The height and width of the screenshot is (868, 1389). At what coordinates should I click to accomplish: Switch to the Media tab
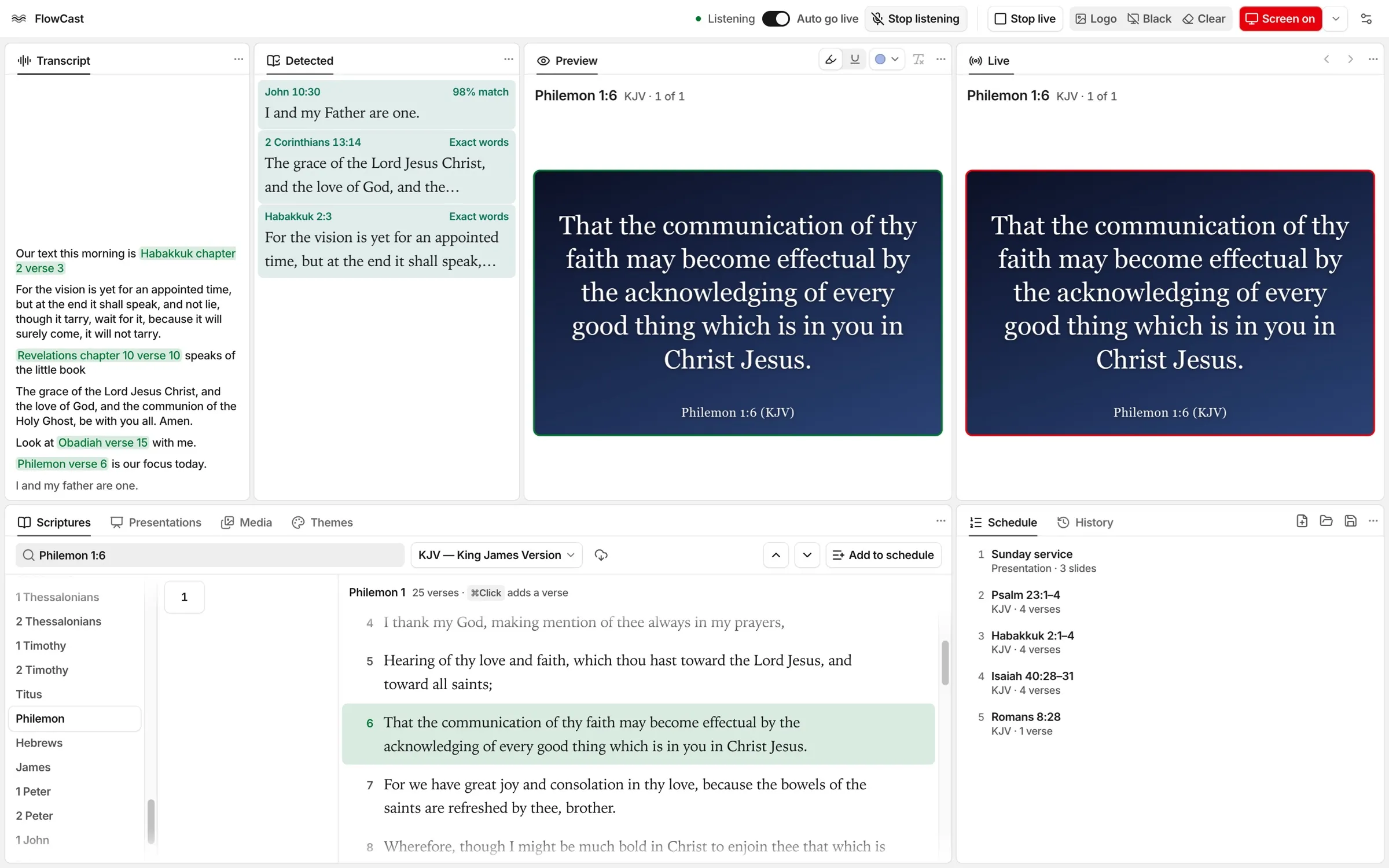pyautogui.click(x=247, y=523)
